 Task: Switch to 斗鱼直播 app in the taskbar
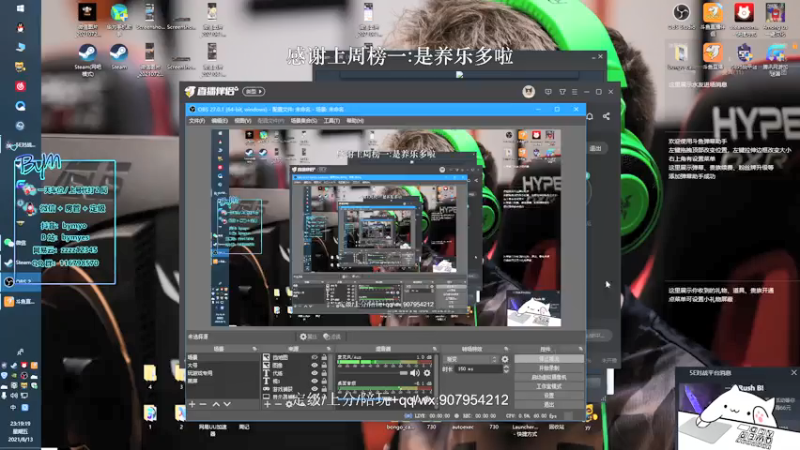pyautogui.click(x=20, y=302)
